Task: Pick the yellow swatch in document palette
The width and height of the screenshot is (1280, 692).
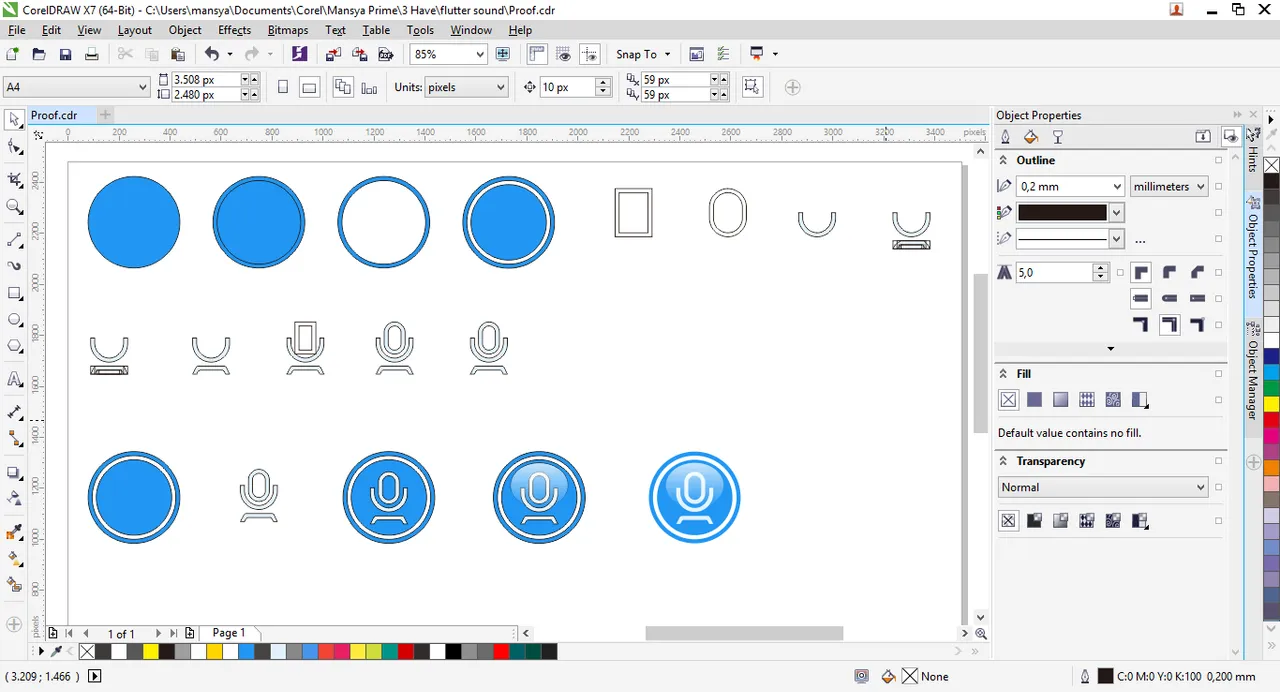Action: pyautogui.click(x=151, y=652)
